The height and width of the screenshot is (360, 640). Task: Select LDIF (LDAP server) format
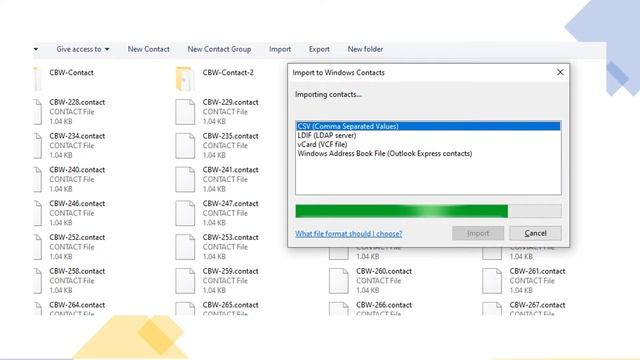(x=428, y=135)
